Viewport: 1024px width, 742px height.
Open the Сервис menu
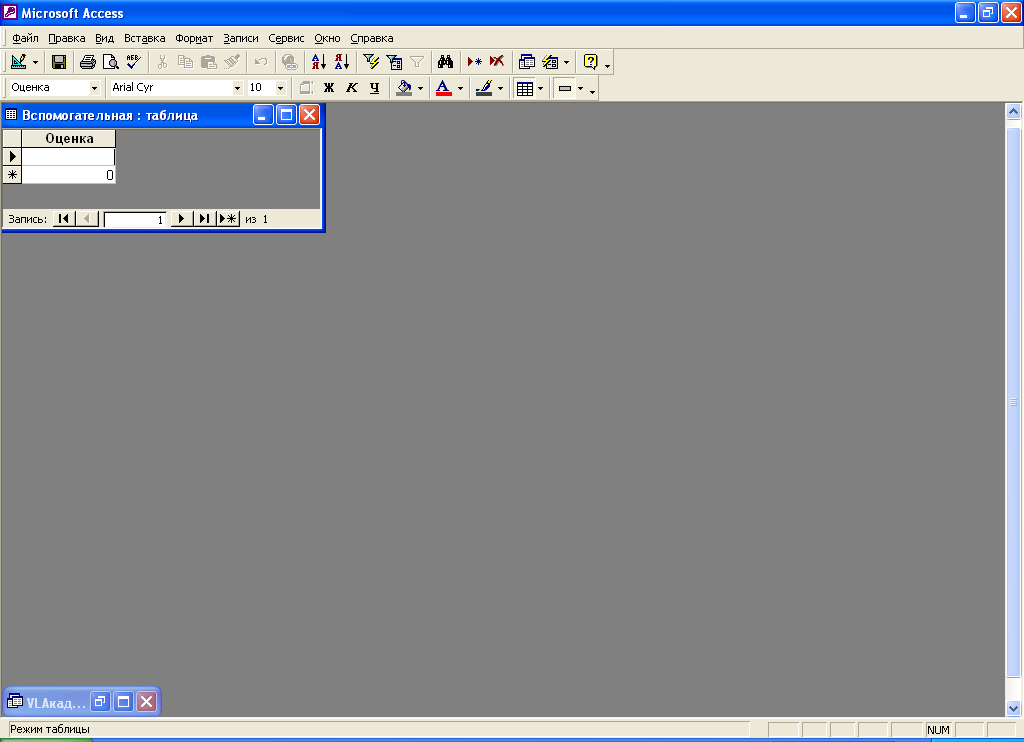pyautogui.click(x=286, y=38)
